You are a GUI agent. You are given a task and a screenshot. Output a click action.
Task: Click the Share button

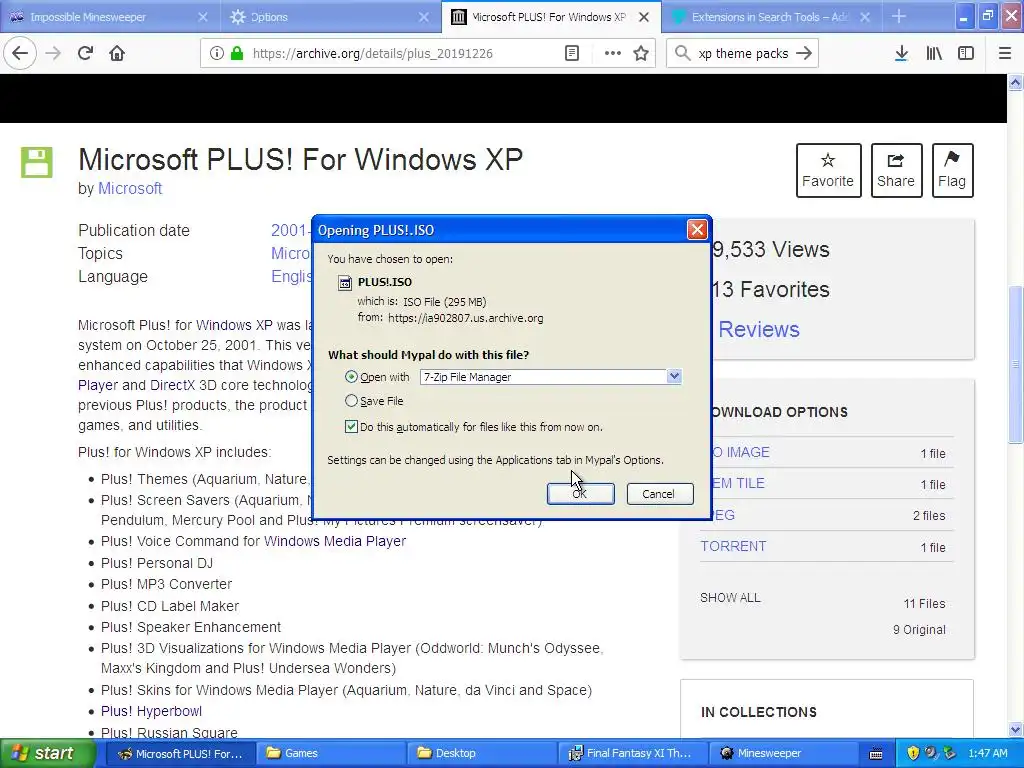[x=896, y=170]
